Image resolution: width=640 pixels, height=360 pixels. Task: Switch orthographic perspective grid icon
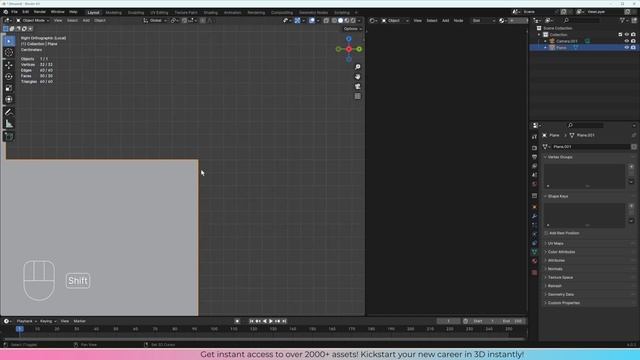(358, 96)
